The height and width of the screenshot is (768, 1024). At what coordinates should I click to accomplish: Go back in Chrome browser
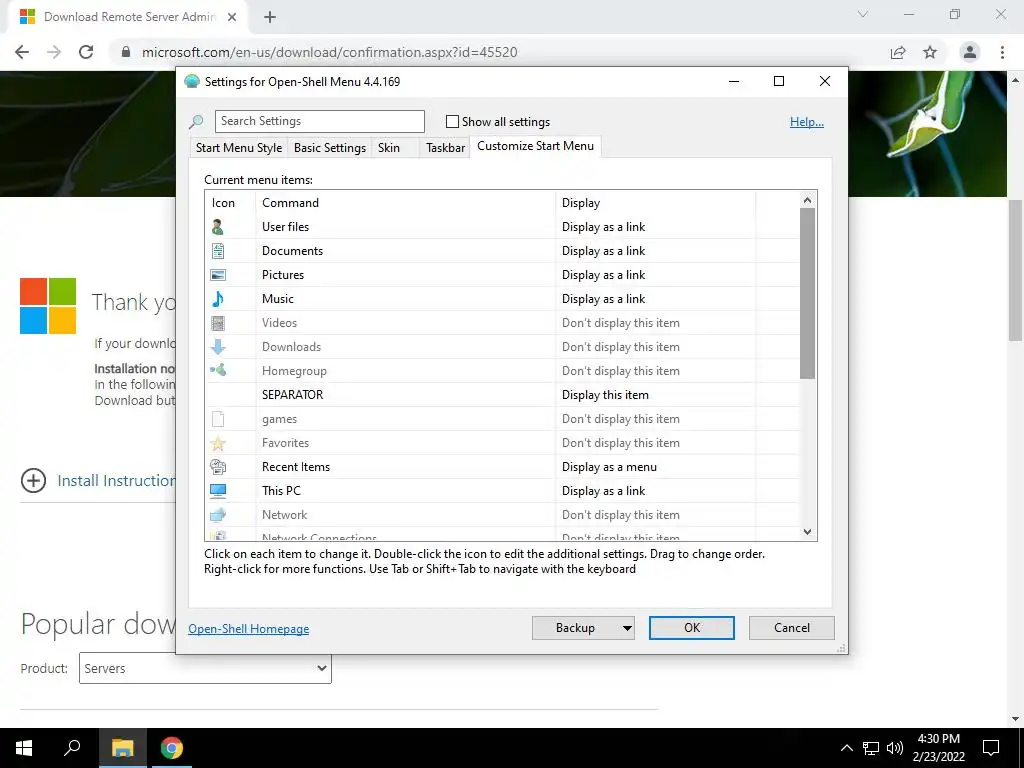(x=22, y=52)
